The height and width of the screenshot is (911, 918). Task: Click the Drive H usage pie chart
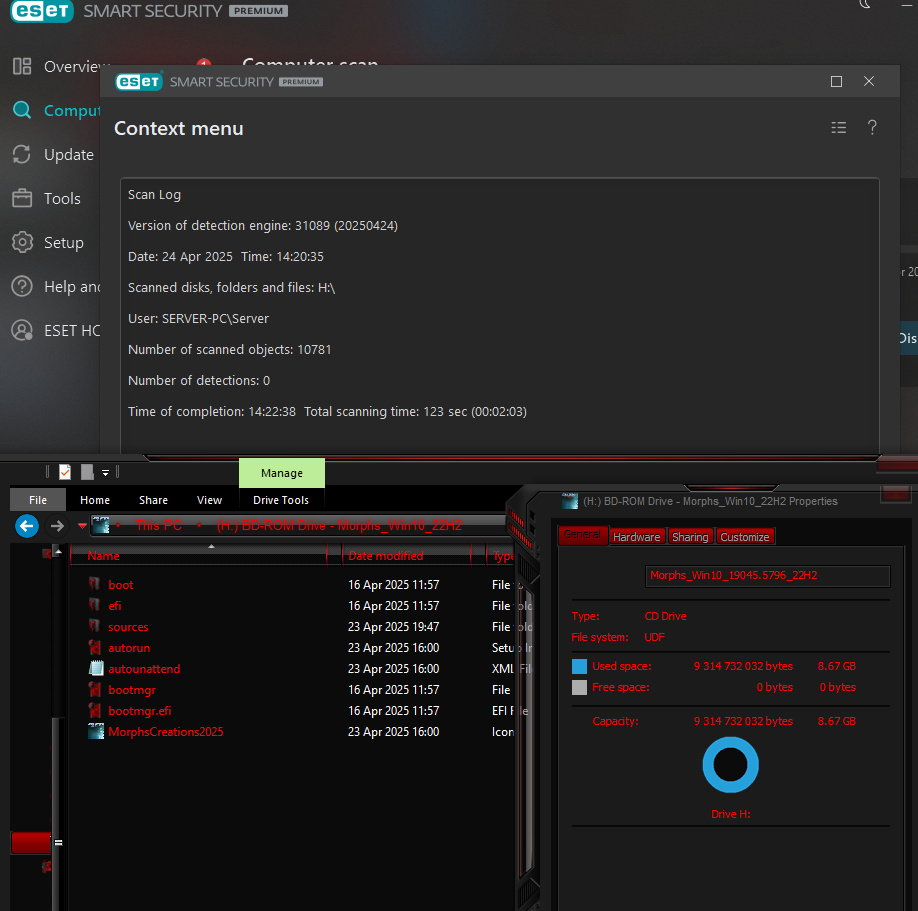(x=731, y=765)
